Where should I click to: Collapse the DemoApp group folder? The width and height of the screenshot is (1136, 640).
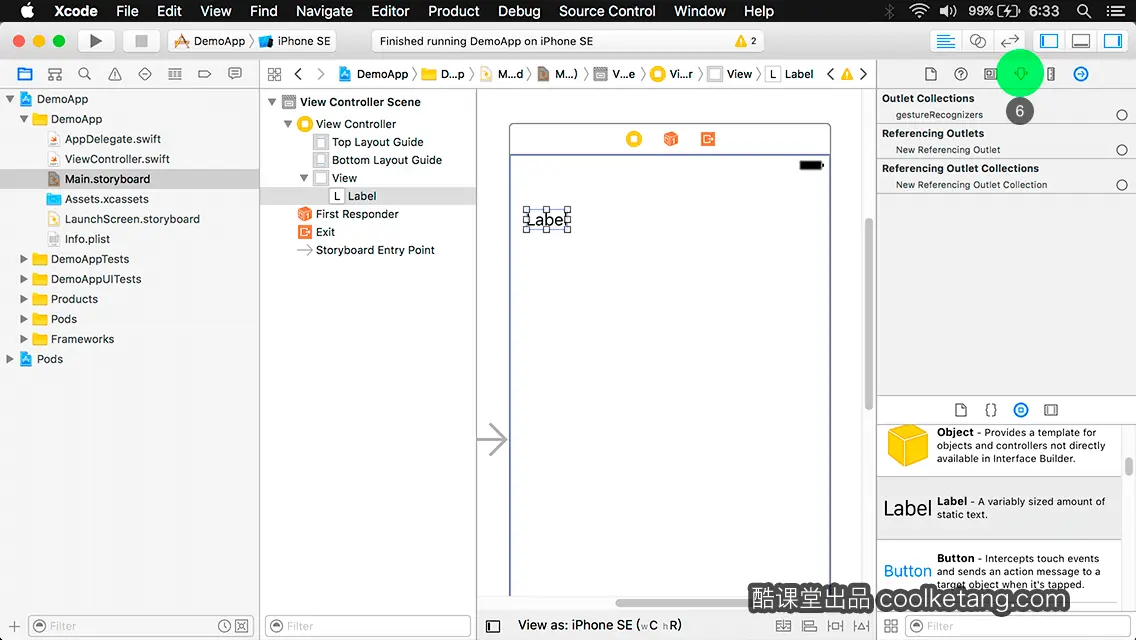(x=24, y=119)
